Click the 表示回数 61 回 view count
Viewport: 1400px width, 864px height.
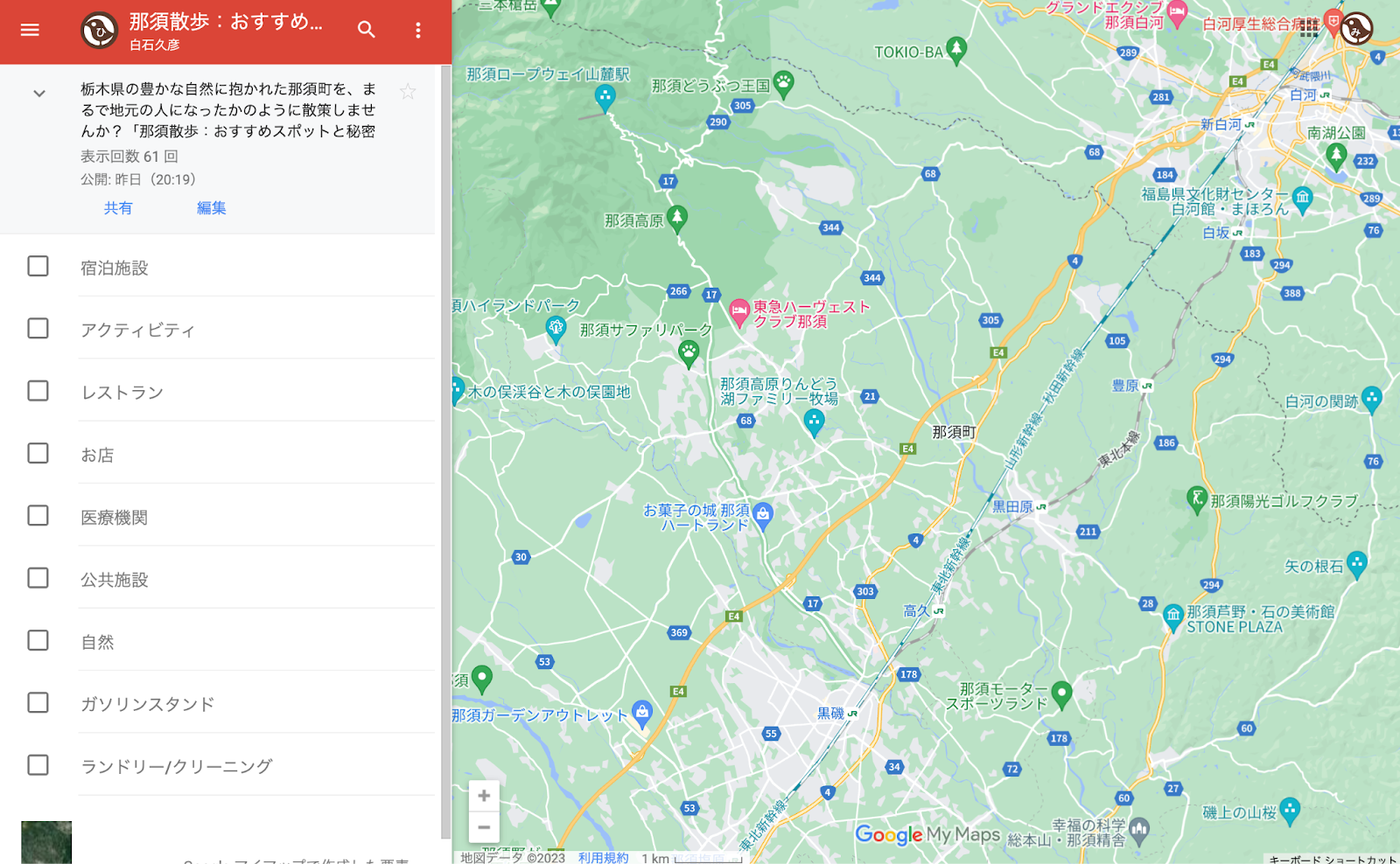point(129,157)
